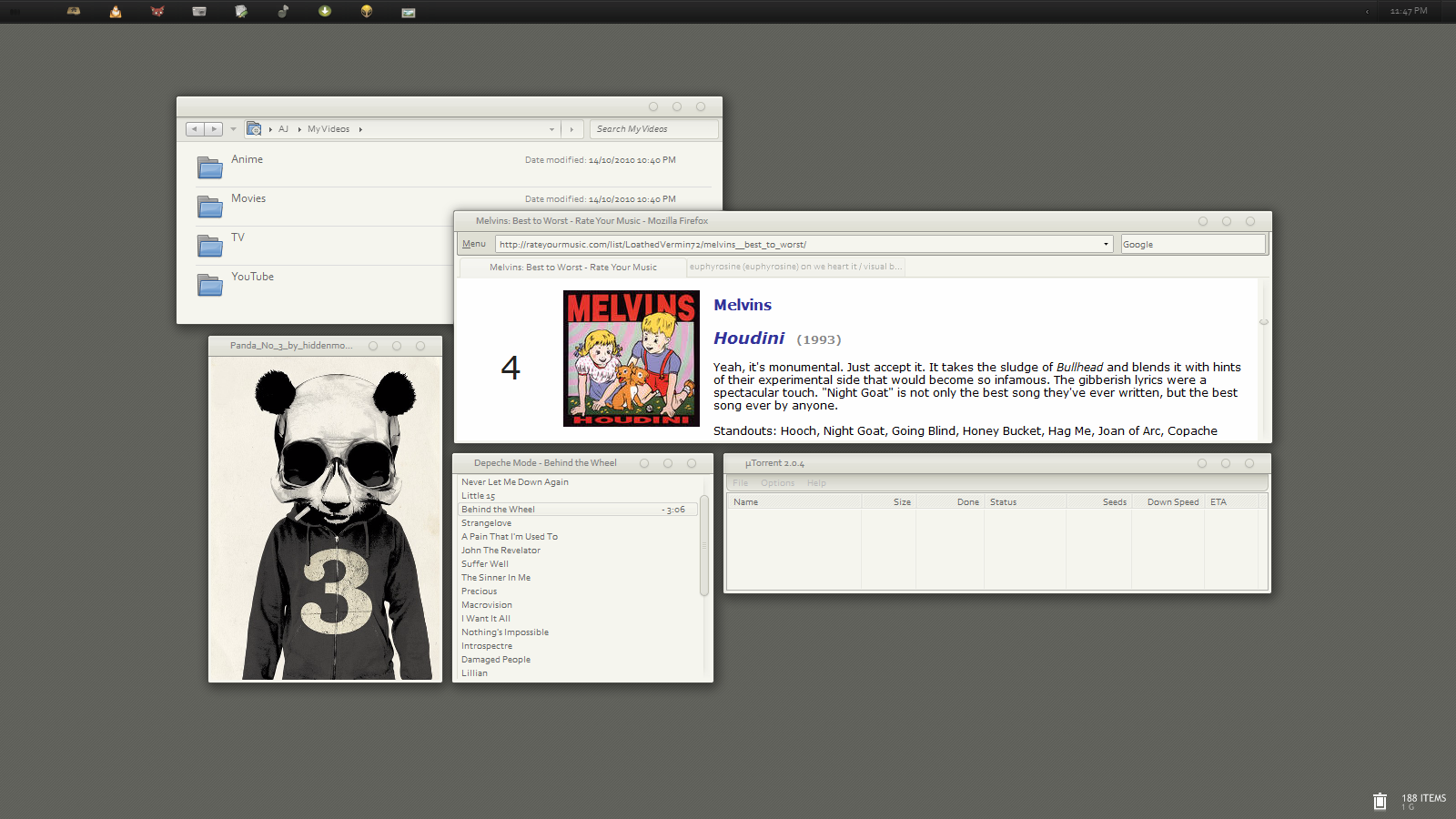
Task: Select track John The Revelator
Action: (500, 551)
